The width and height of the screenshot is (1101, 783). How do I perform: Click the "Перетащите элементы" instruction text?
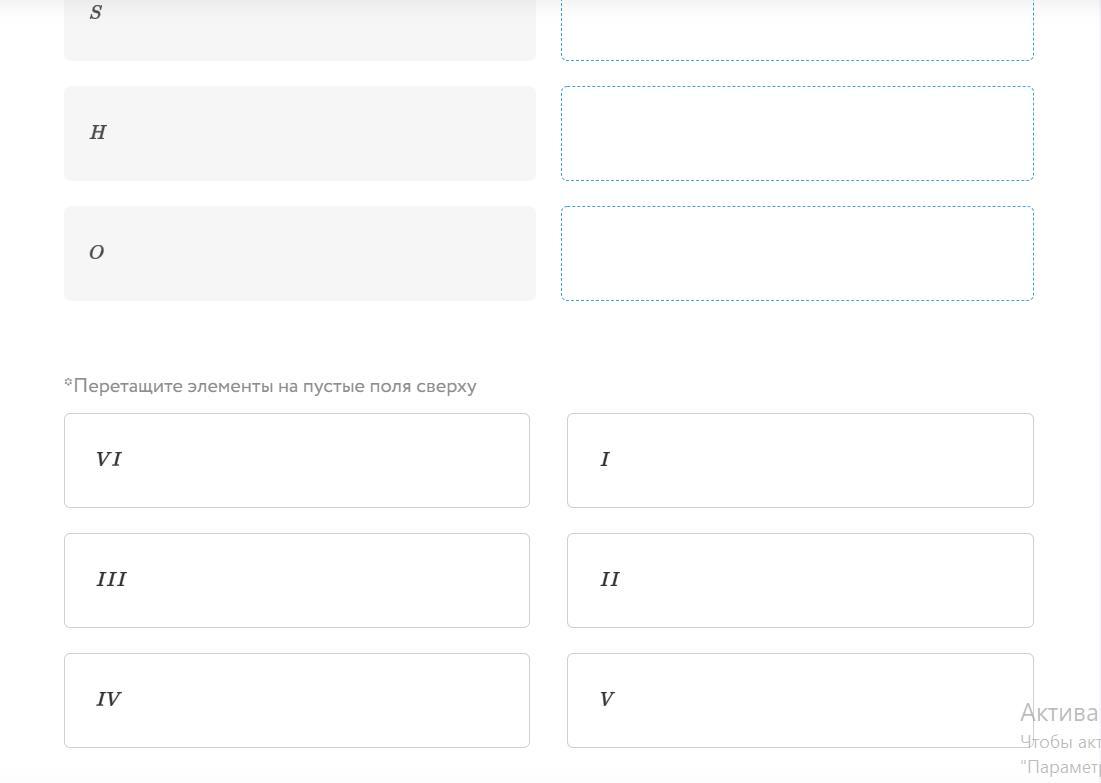pyautogui.click(x=275, y=386)
